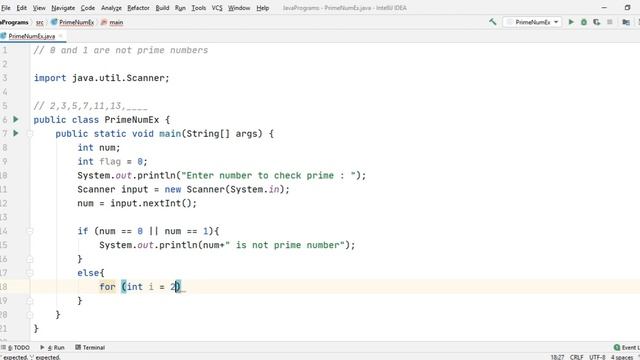Open the View menu
Viewport: 640px width, 360px height.
click(39, 8)
